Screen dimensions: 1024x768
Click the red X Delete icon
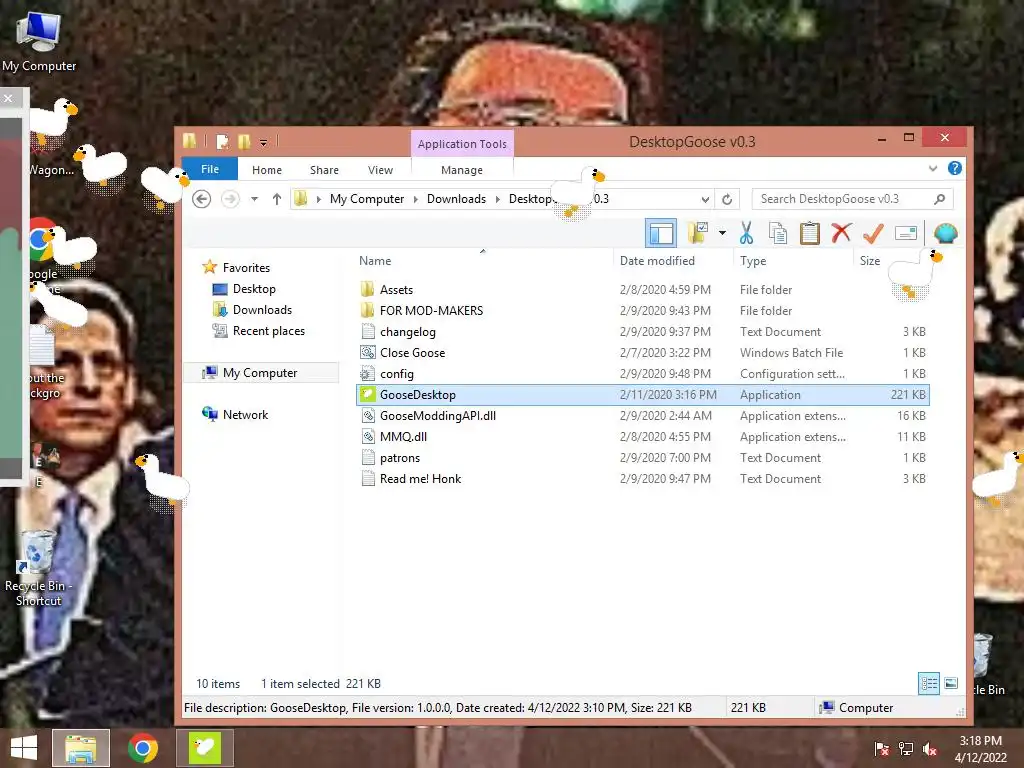click(841, 232)
